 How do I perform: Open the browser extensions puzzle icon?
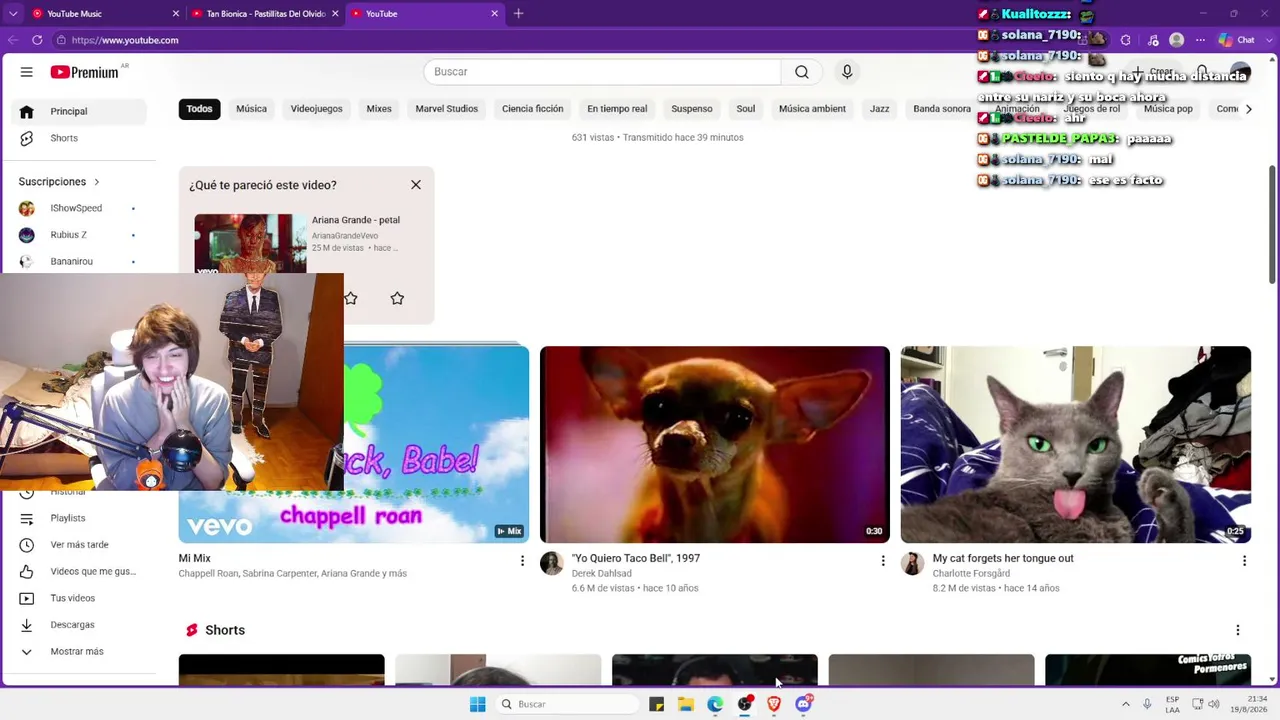1126,40
